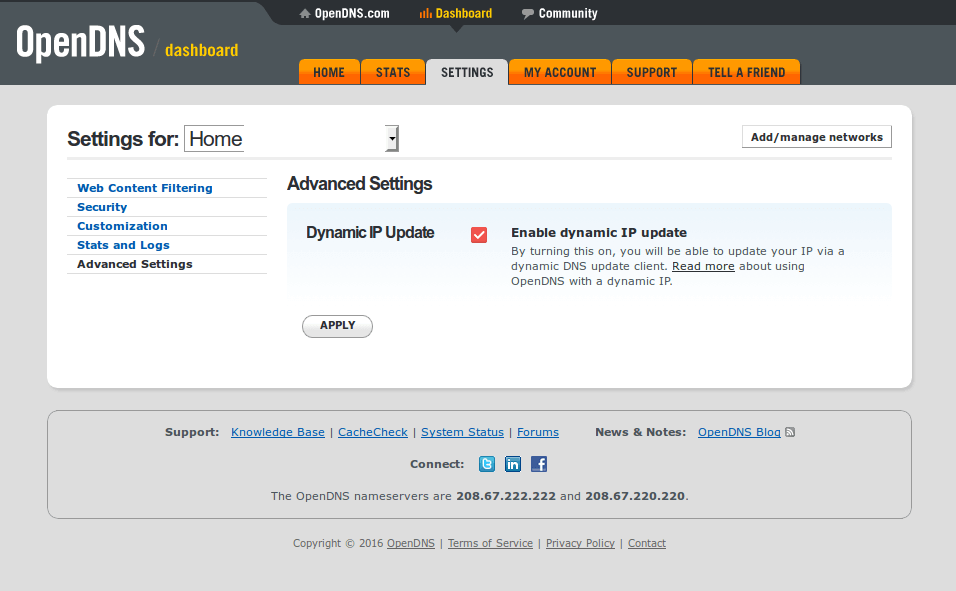Open OpenDNS.com in the top bar
Viewport: 956px width, 591px height.
(x=344, y=13)
